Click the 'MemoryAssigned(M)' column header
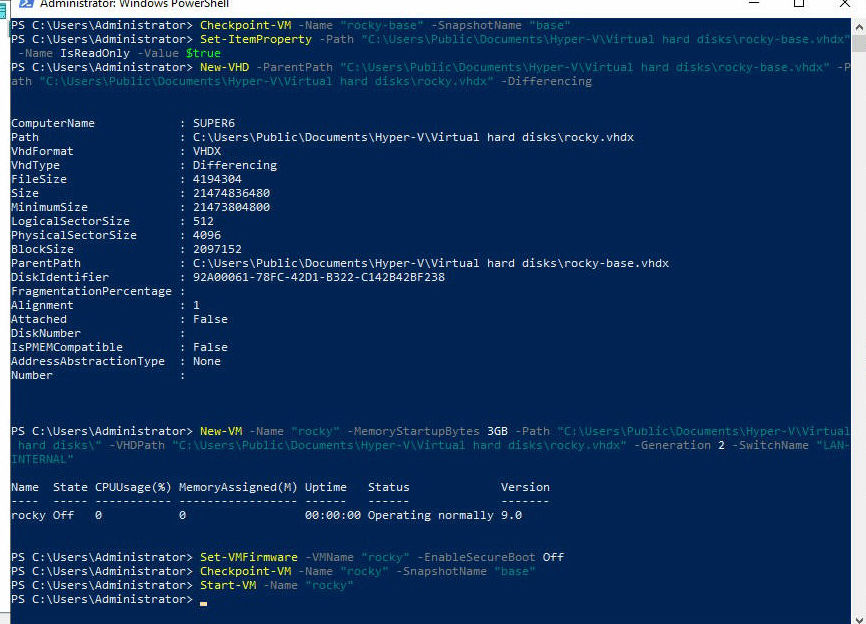This screenshot has width=866, height=624. point(238,487)
